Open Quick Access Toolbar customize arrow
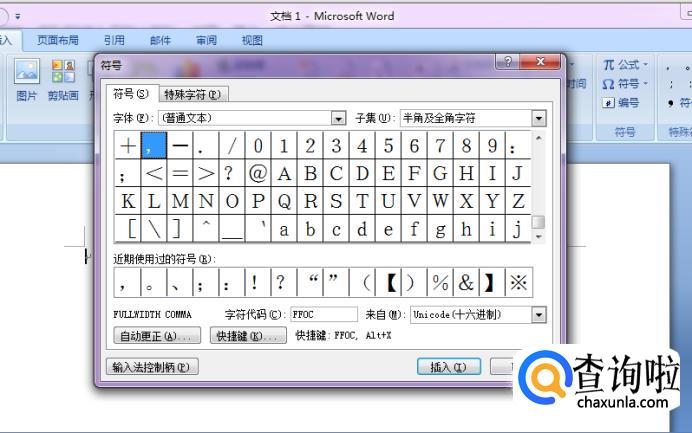The image size is (692, 433). pyautogui.click(x=18, y=16)
